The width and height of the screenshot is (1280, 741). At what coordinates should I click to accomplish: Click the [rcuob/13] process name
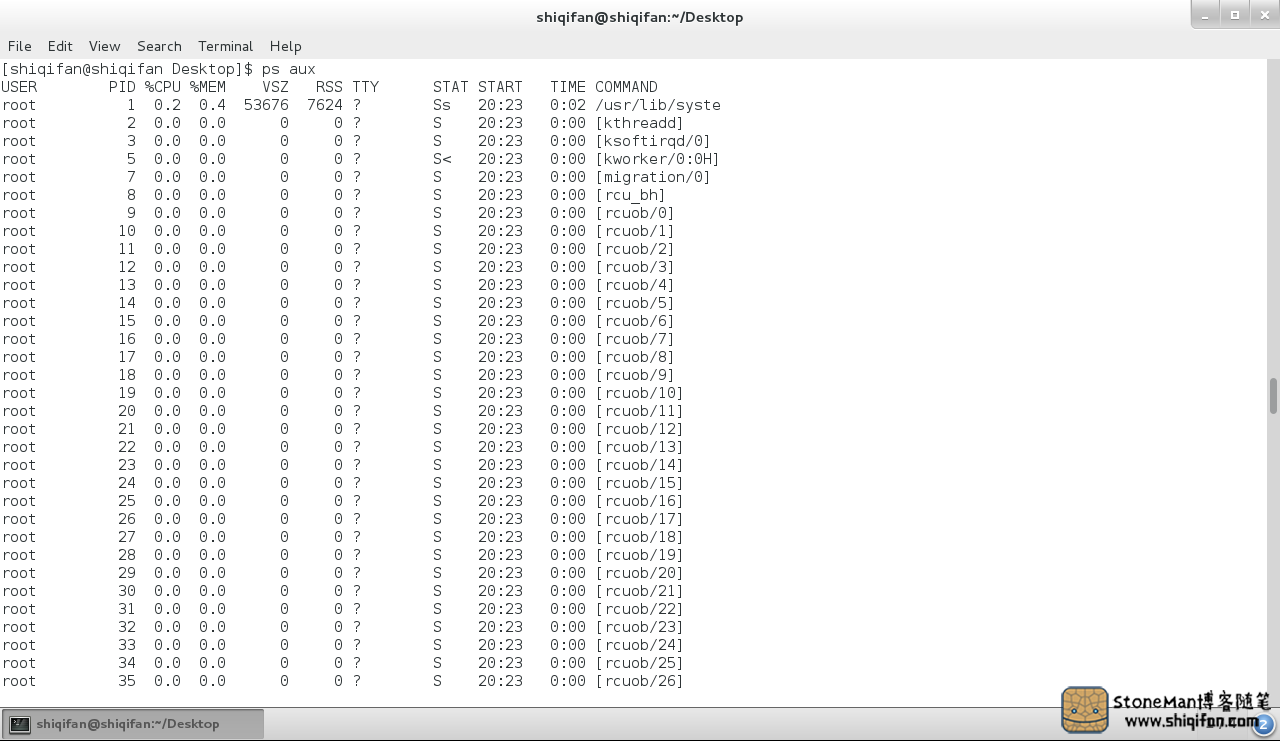[x=640, y=447]
